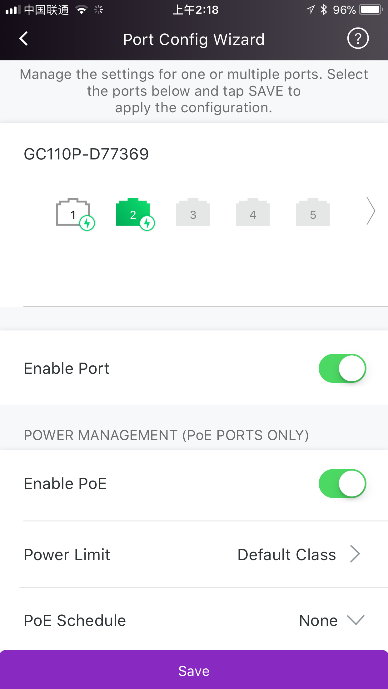Toggle the Enable PoE switch
This screenshot has width=388, height=689.
click(343, 483)
